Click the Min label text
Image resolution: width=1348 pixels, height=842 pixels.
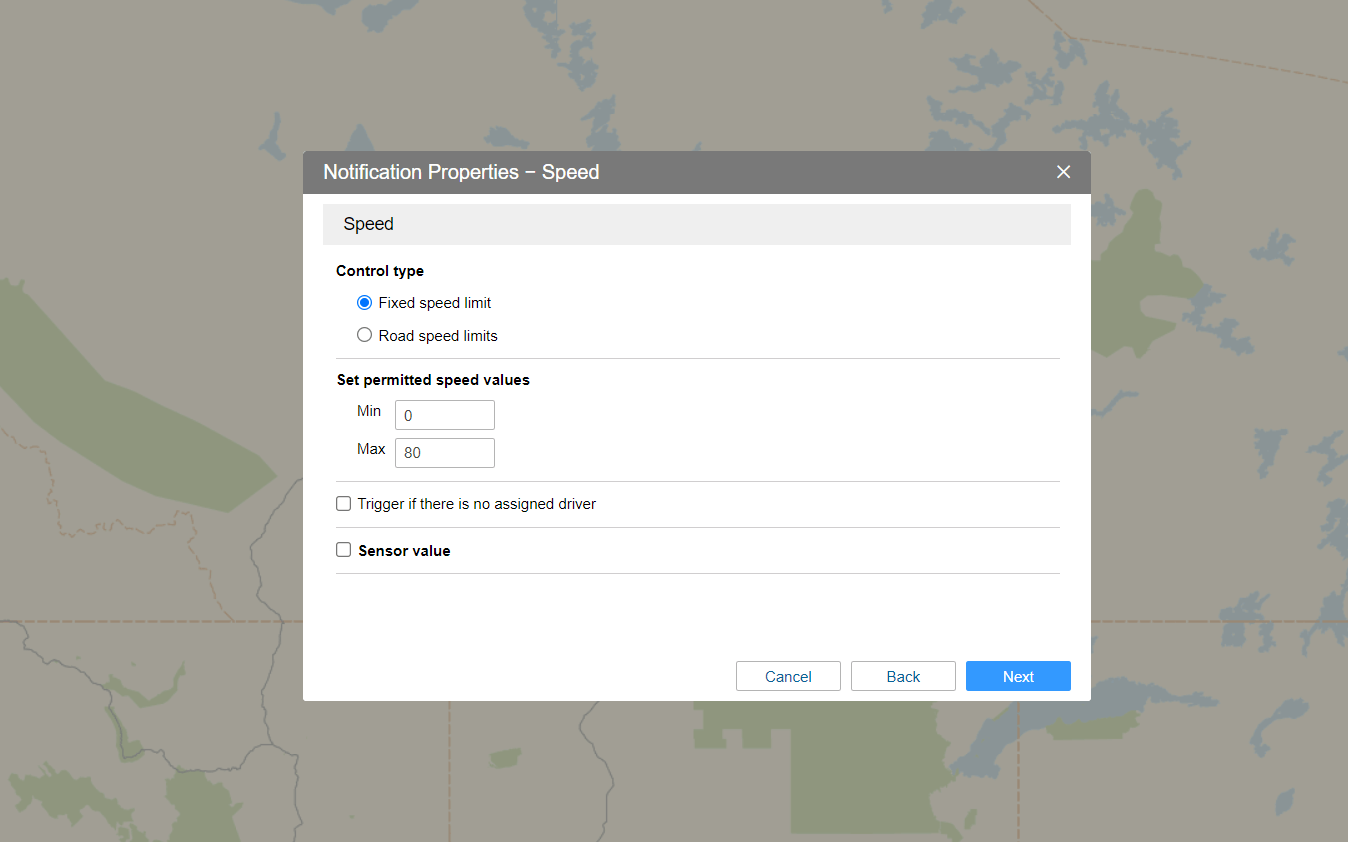point(369,411)
